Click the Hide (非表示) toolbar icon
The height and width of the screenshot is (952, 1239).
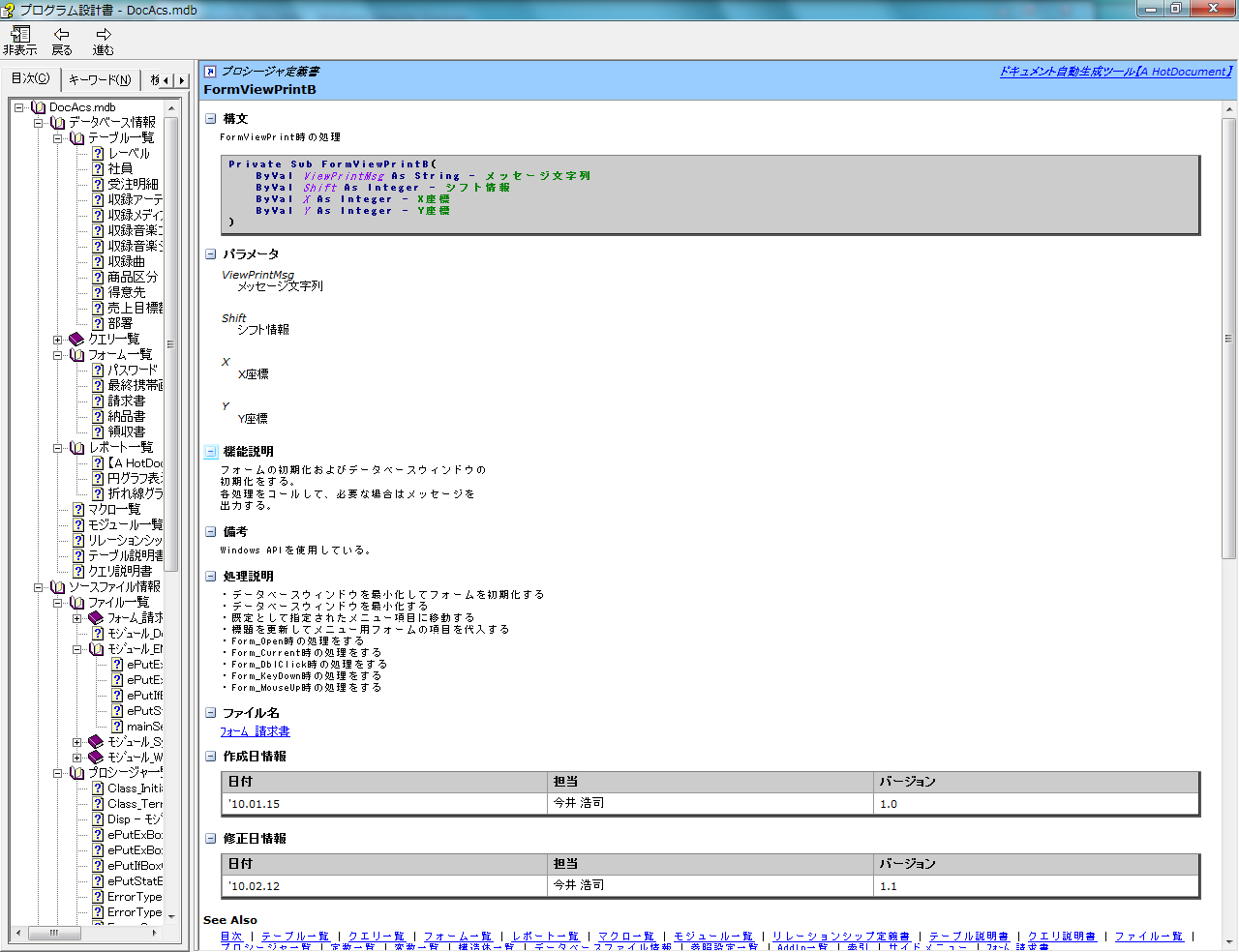pos(19,35)
